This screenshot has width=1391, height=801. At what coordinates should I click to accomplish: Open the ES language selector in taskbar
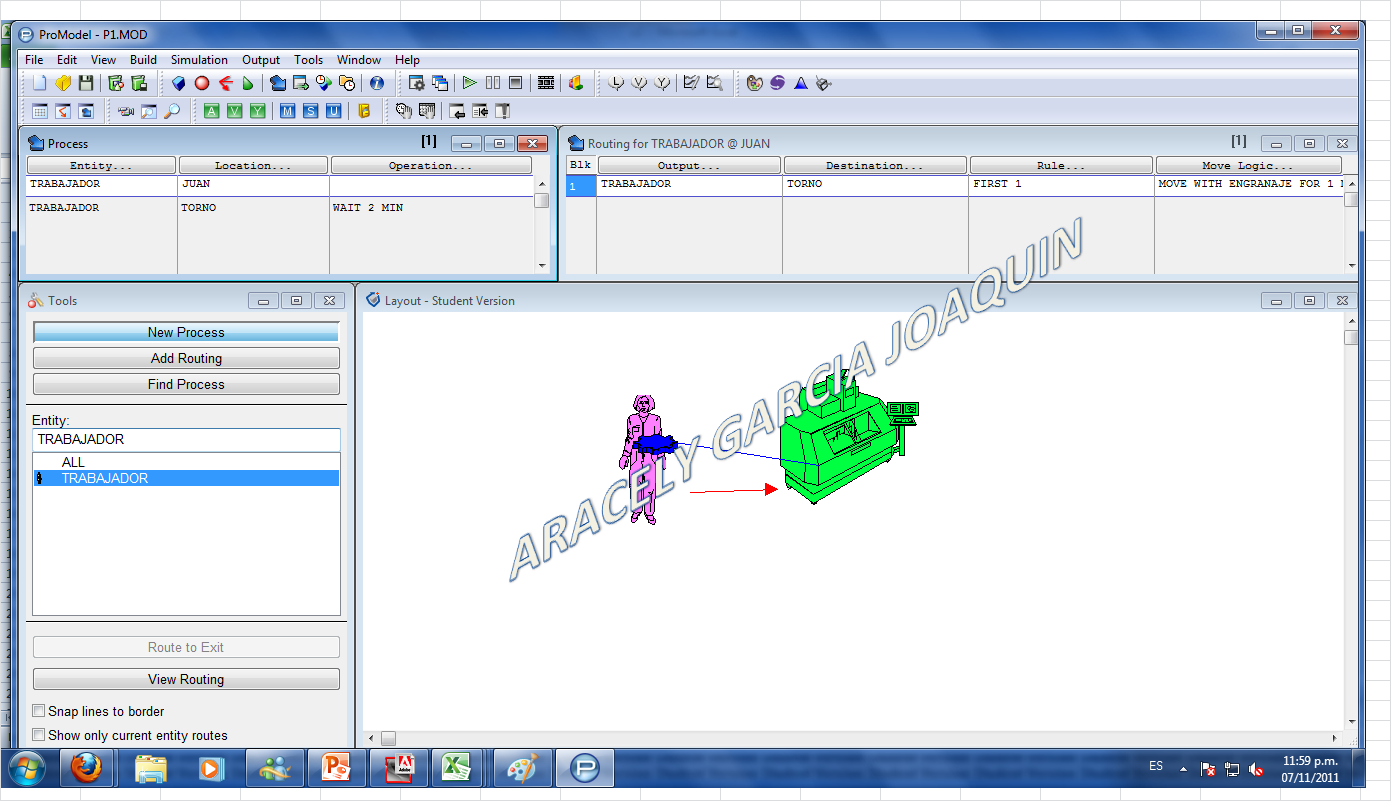(1156, 766)
